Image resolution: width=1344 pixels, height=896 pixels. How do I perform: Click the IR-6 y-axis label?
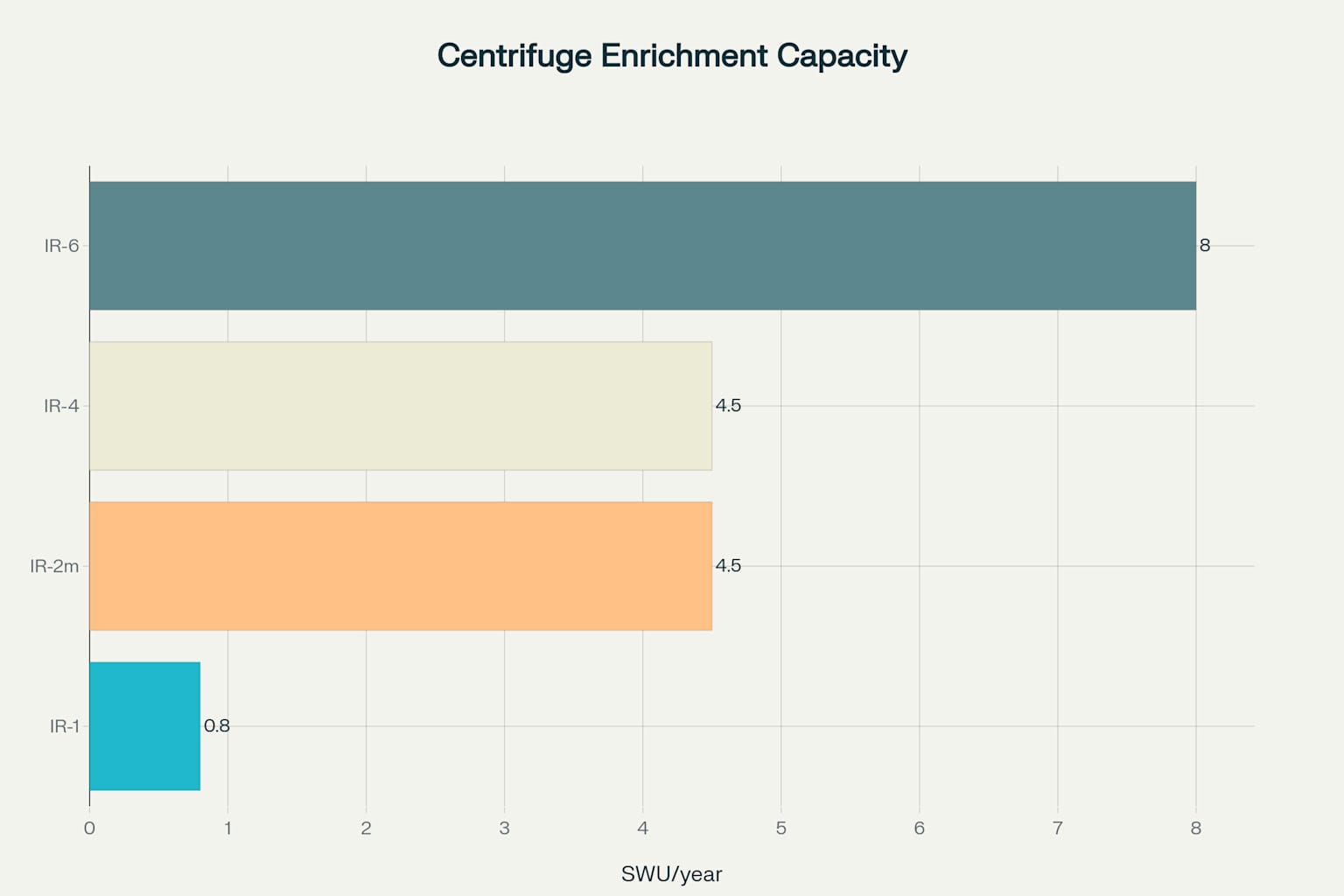(61, 246)
